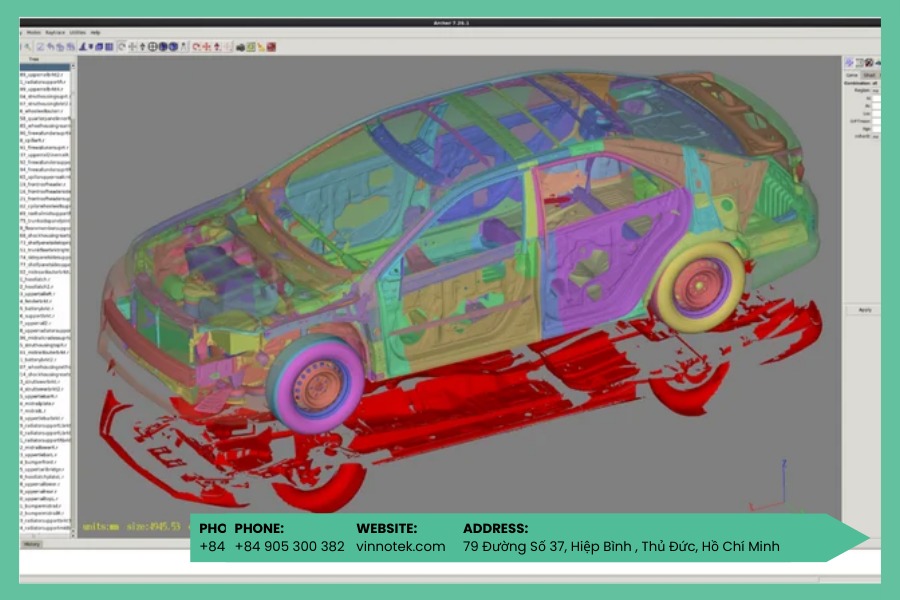
Task: Click the dark red icon atop right panel
Action: point(869,63)
